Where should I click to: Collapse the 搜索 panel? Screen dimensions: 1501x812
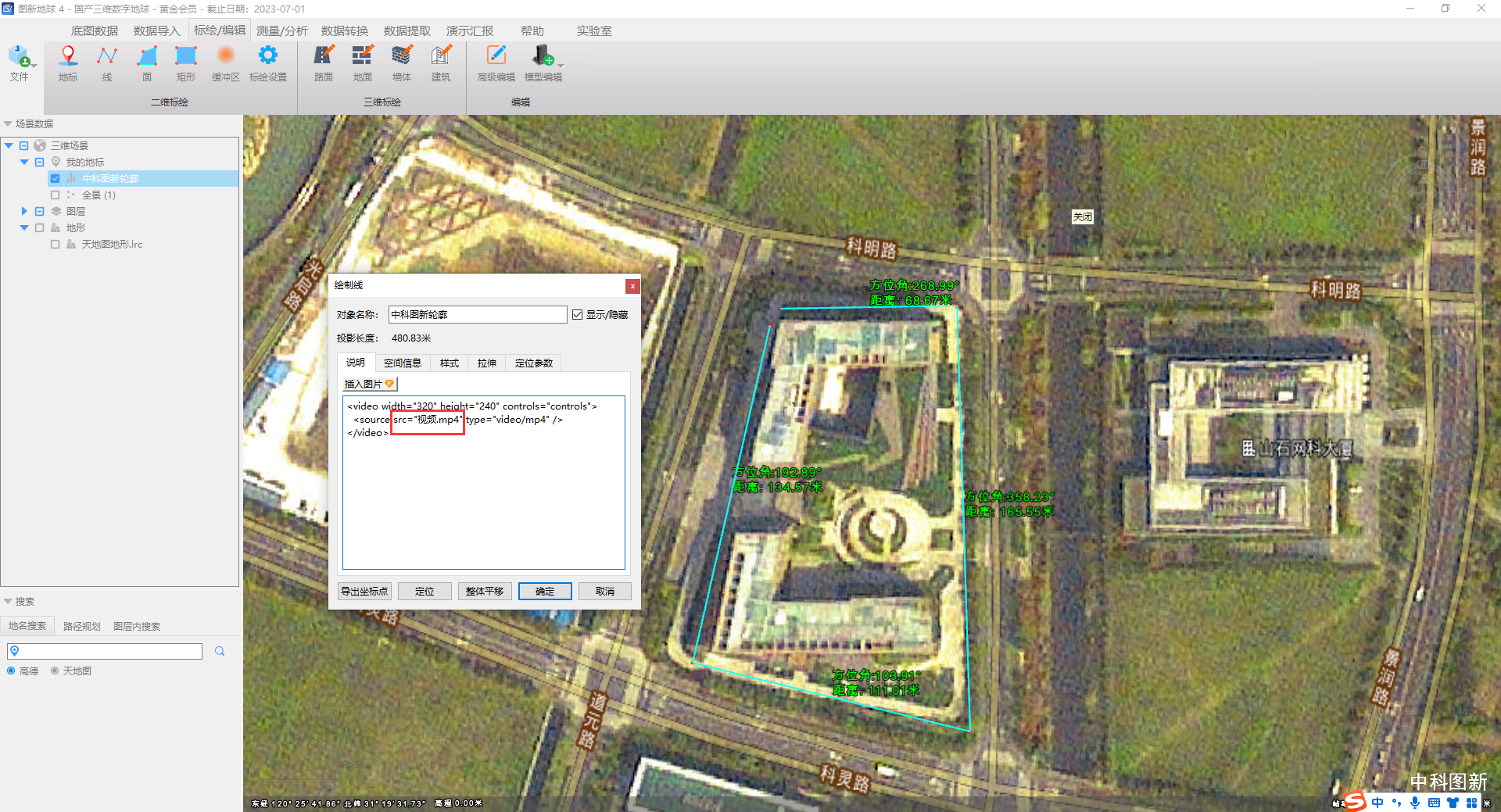8,601
